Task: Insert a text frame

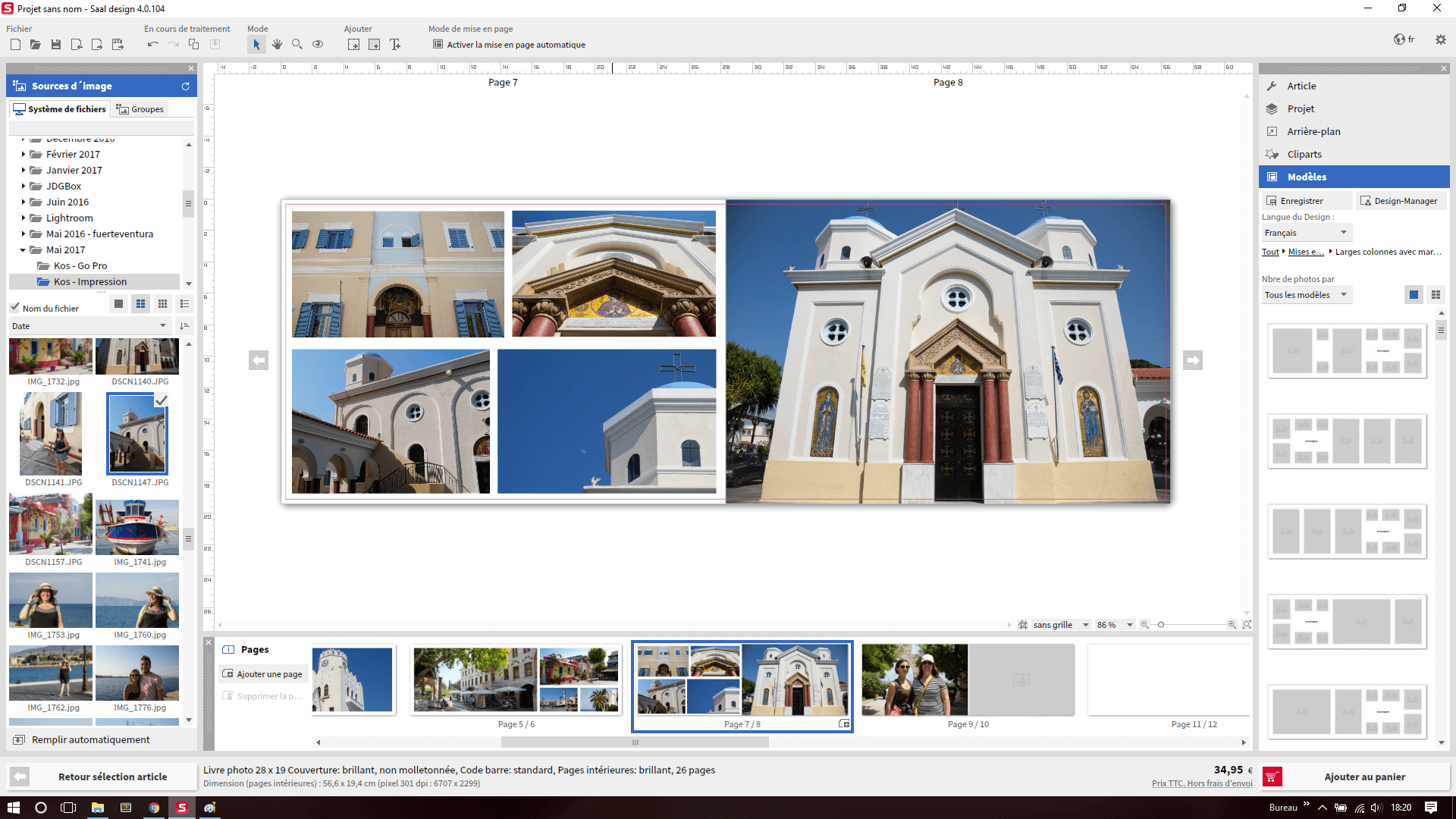Action: coord(395,44)
